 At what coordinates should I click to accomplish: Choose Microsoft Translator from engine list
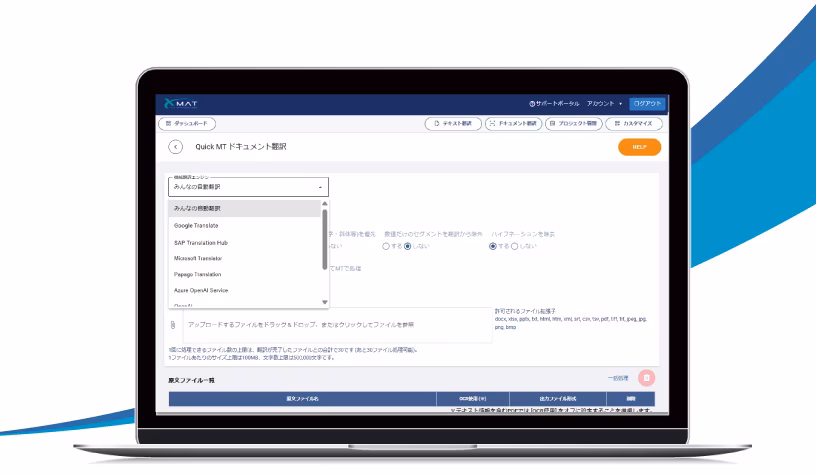[x=198, y=258]
